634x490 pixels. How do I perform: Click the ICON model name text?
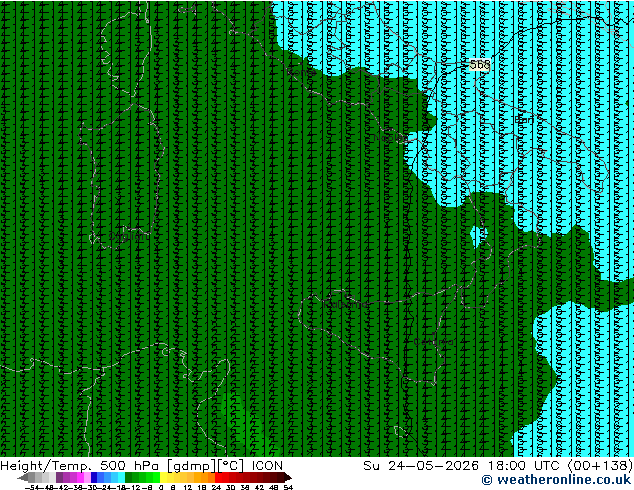[x=267, y=466]
